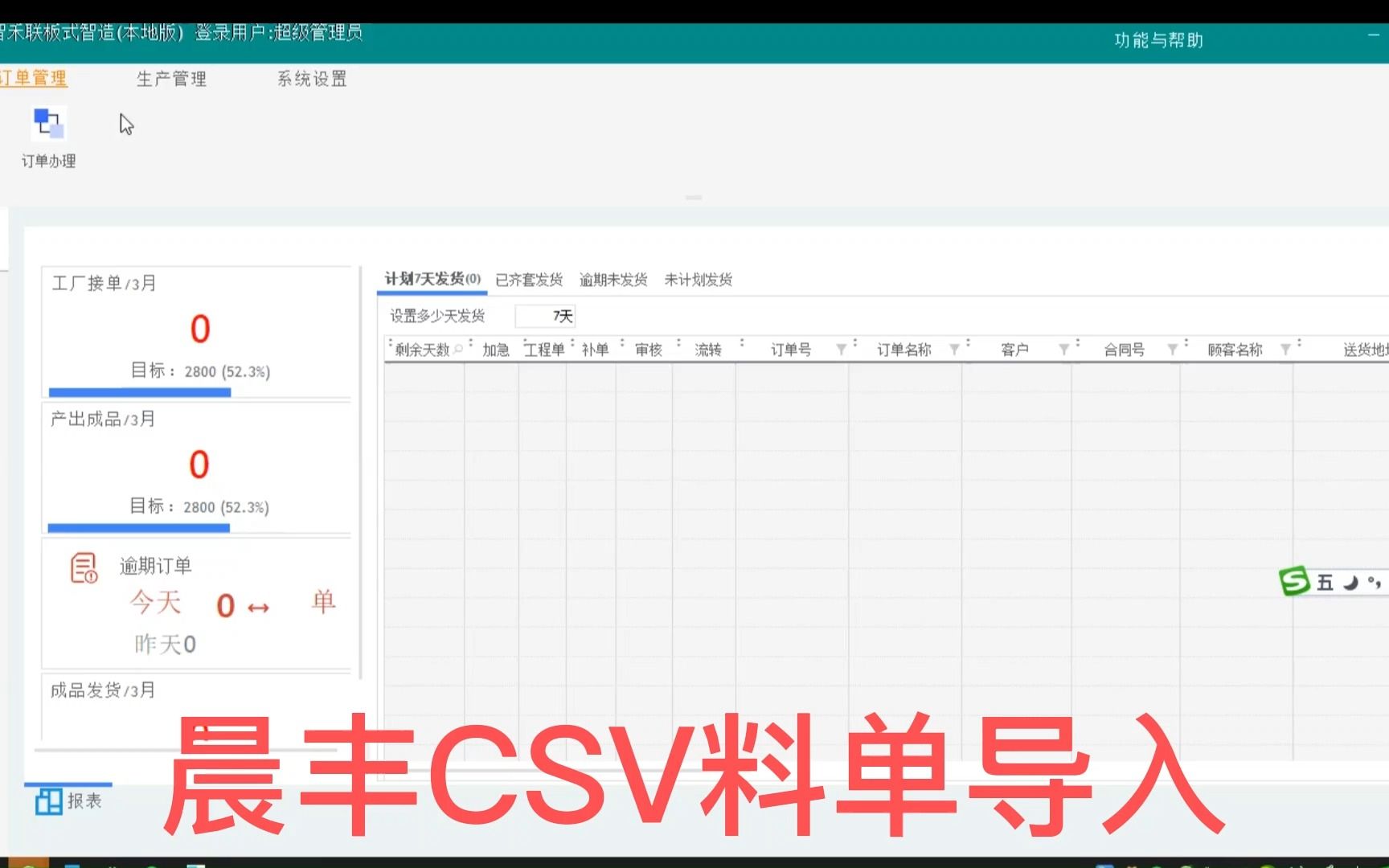Click the progress bar under 工厂接单 target
The width and height of the screenshot is (1389, 868).
(x=139, y=391)
